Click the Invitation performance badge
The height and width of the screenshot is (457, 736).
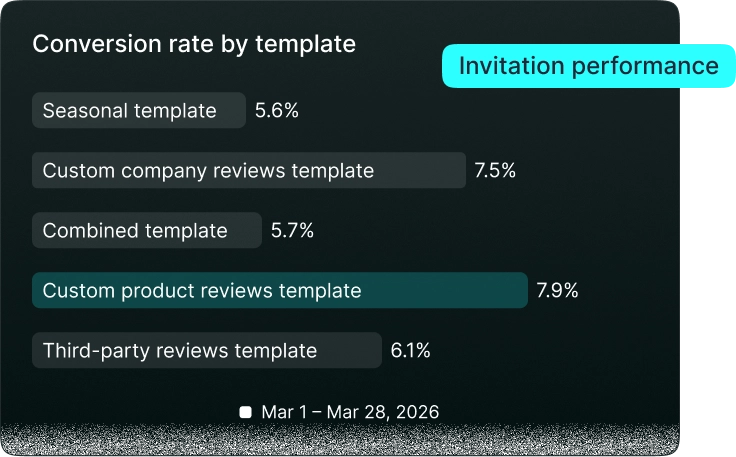point(589,66)
